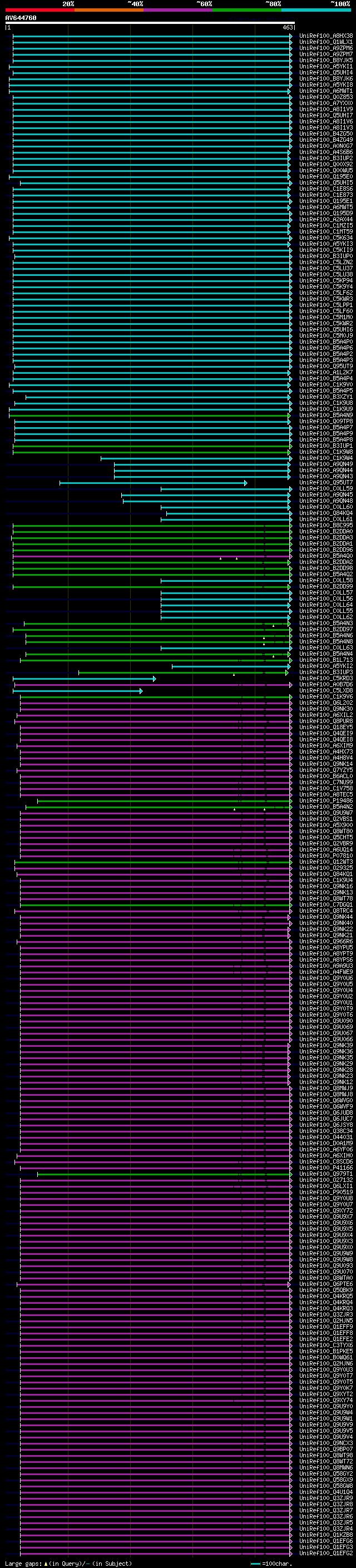
Task: Select the UniRef100_Q9NCX3 label
Action: tap(326, 1443)
